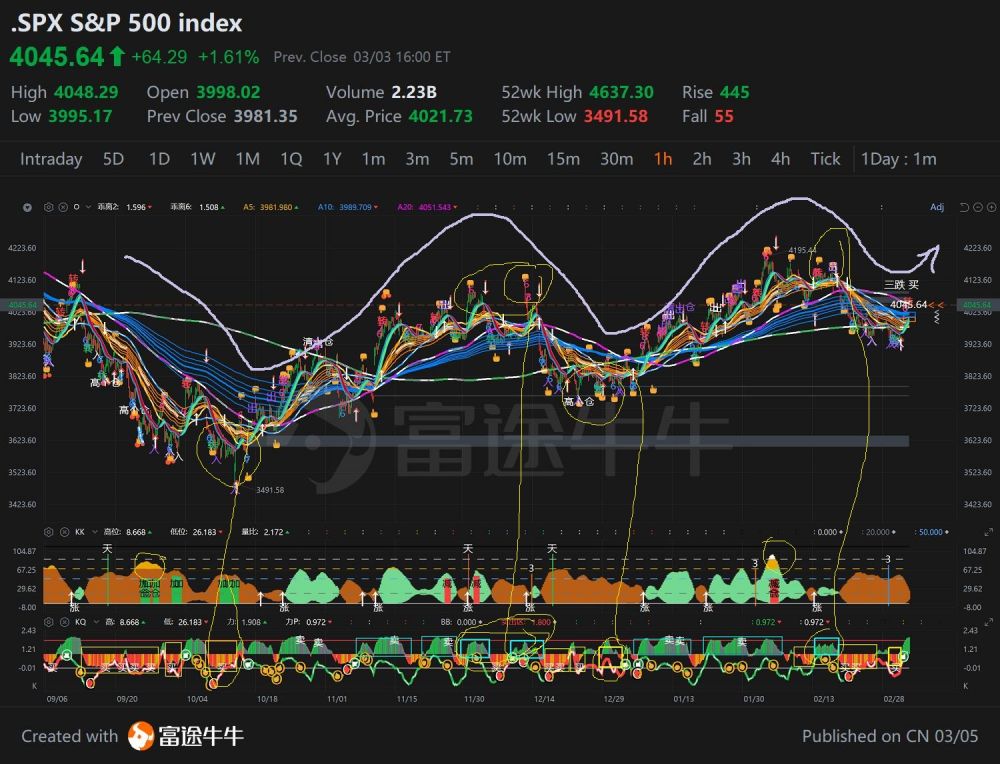
Task: Expand the KQ indicator dropdown
Action: coord(94,622)
